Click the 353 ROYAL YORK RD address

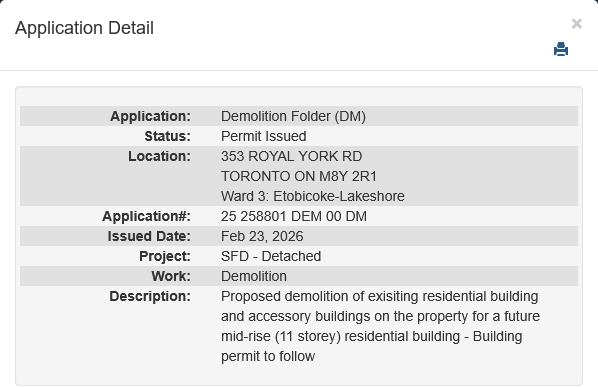tap(291, 156)
